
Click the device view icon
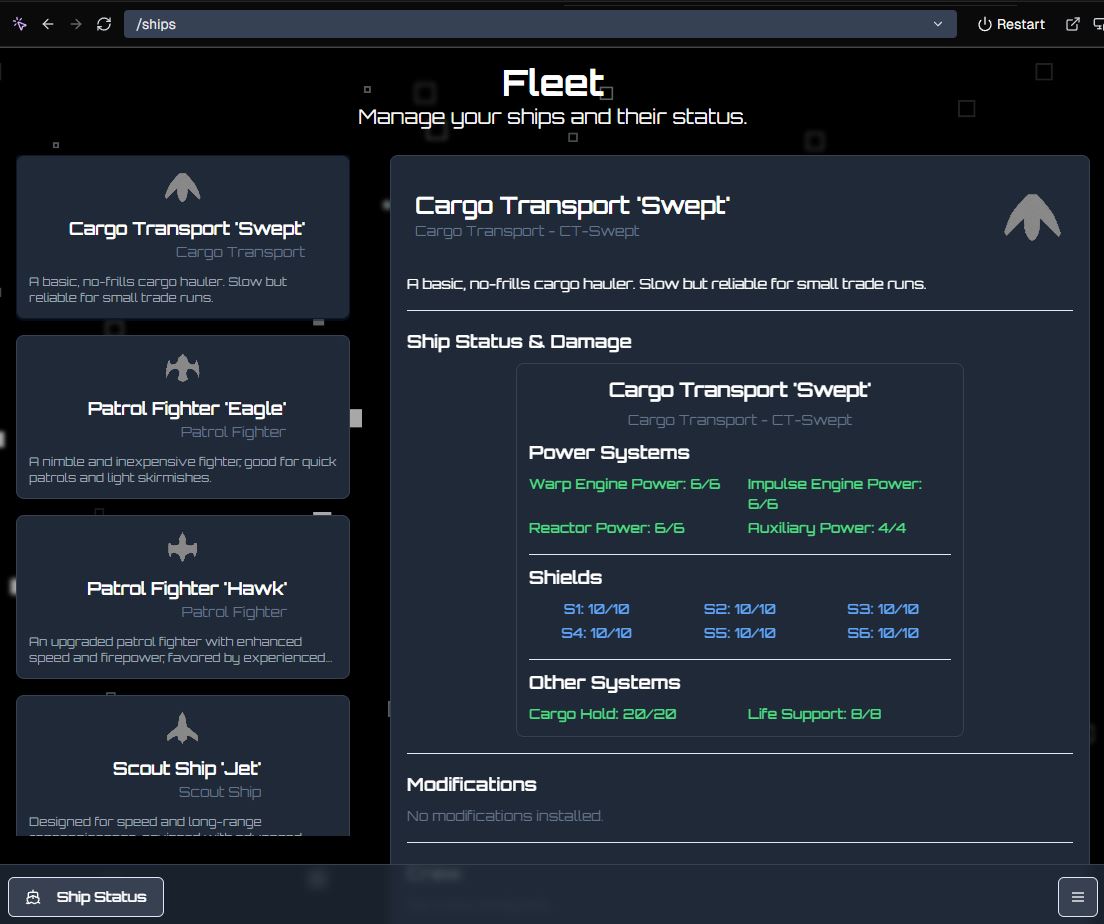[x=1099, y=24]
